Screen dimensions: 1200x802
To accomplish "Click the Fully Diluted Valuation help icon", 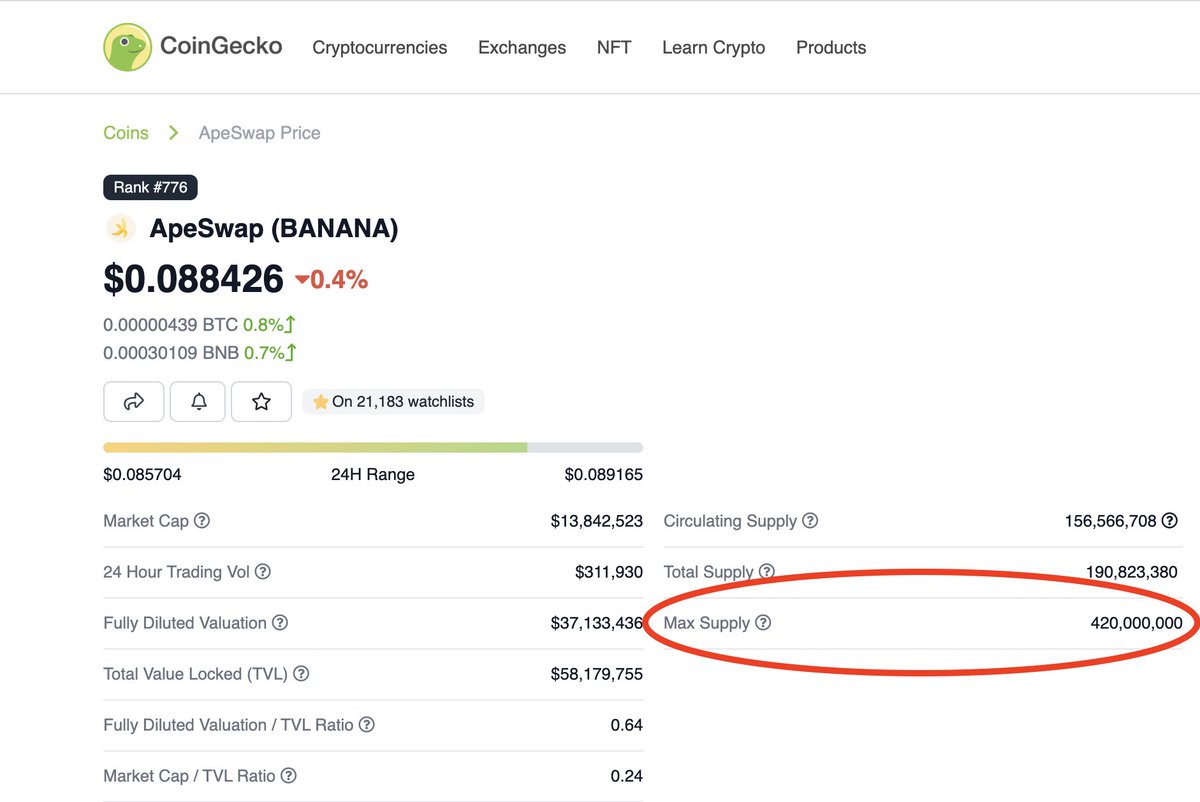I will [280, 623].
